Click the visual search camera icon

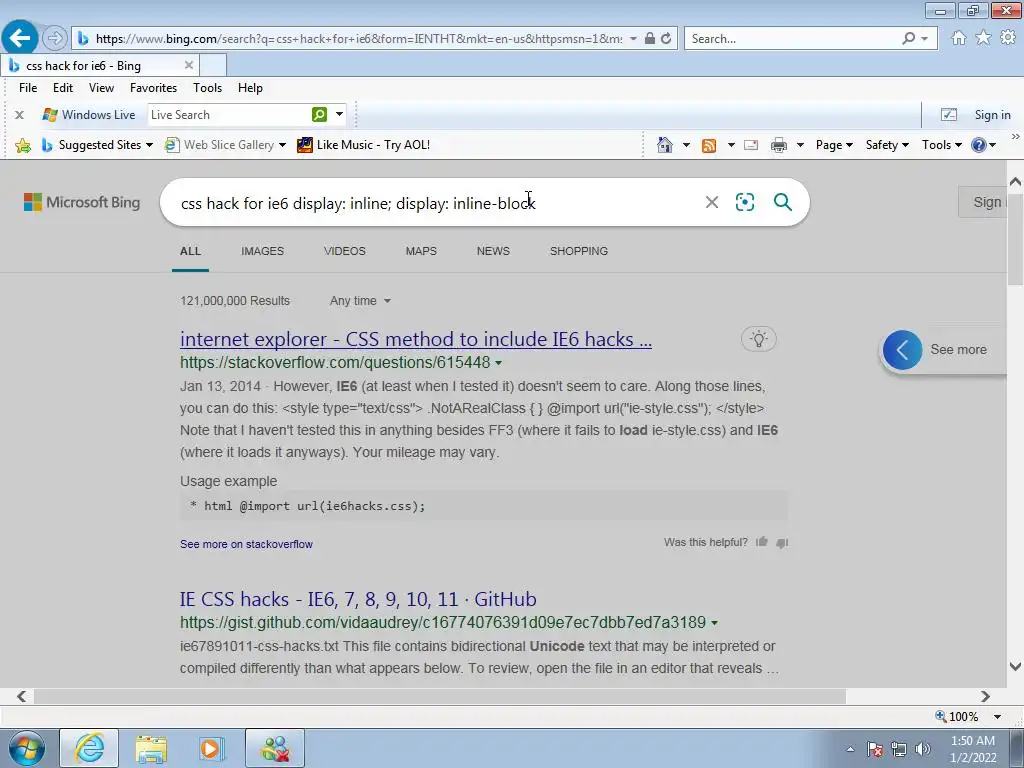(745, 202)
